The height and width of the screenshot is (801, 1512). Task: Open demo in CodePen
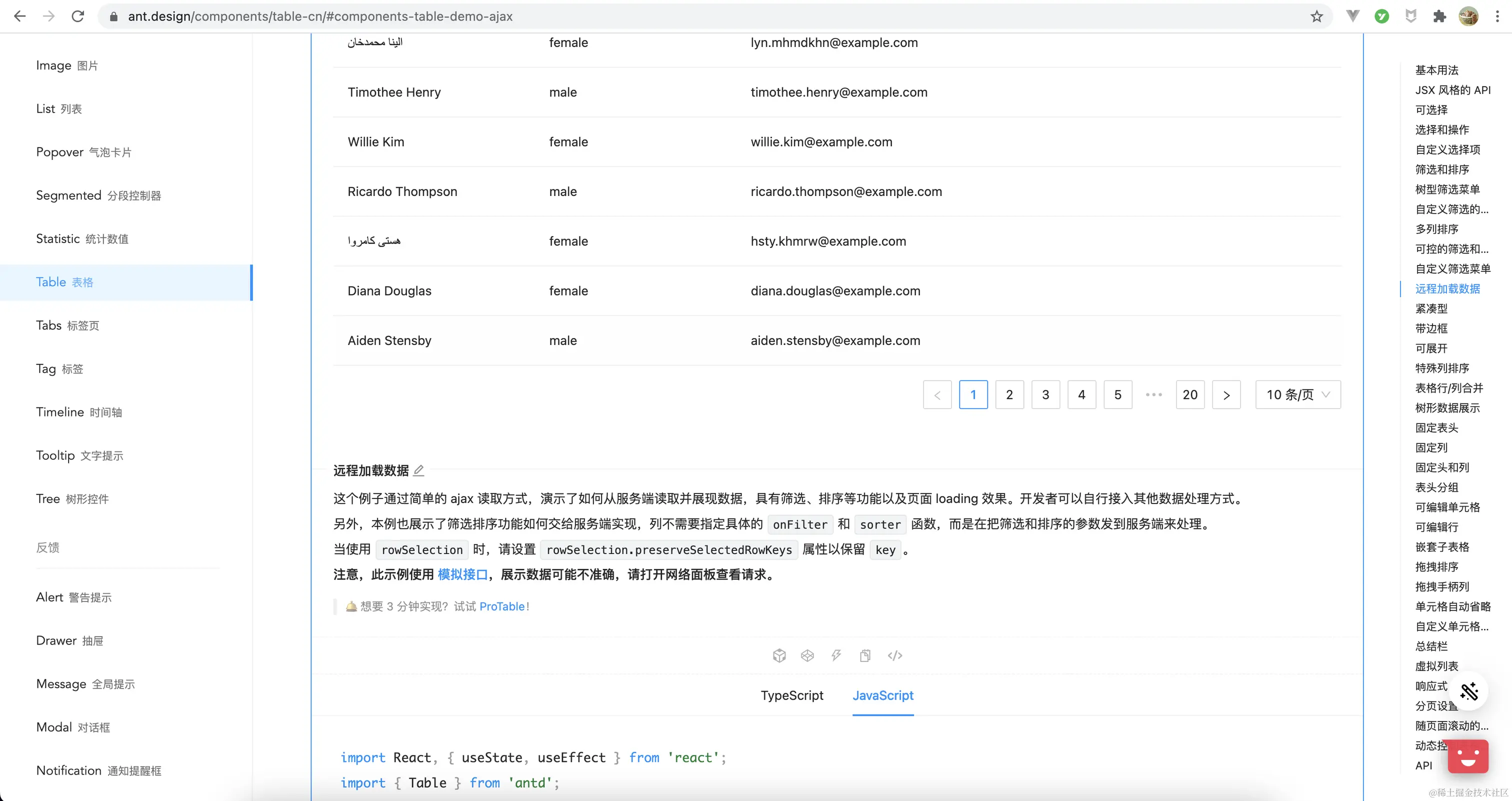tap(807, 655)
